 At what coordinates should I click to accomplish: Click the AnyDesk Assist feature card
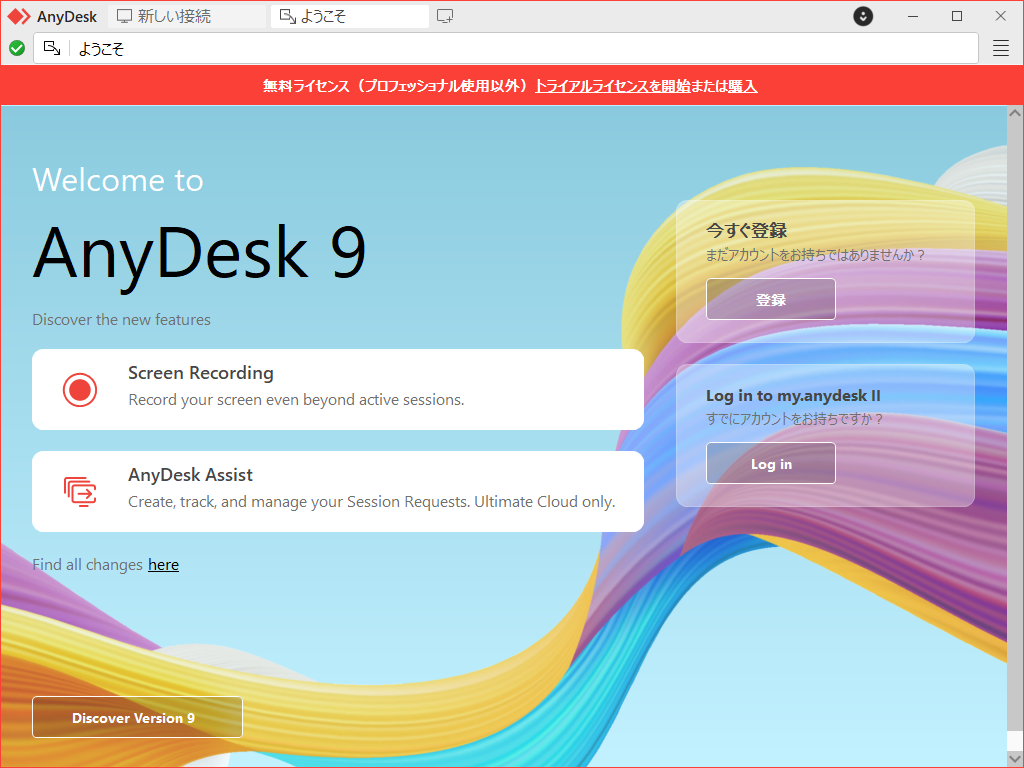tap(337, 491)
